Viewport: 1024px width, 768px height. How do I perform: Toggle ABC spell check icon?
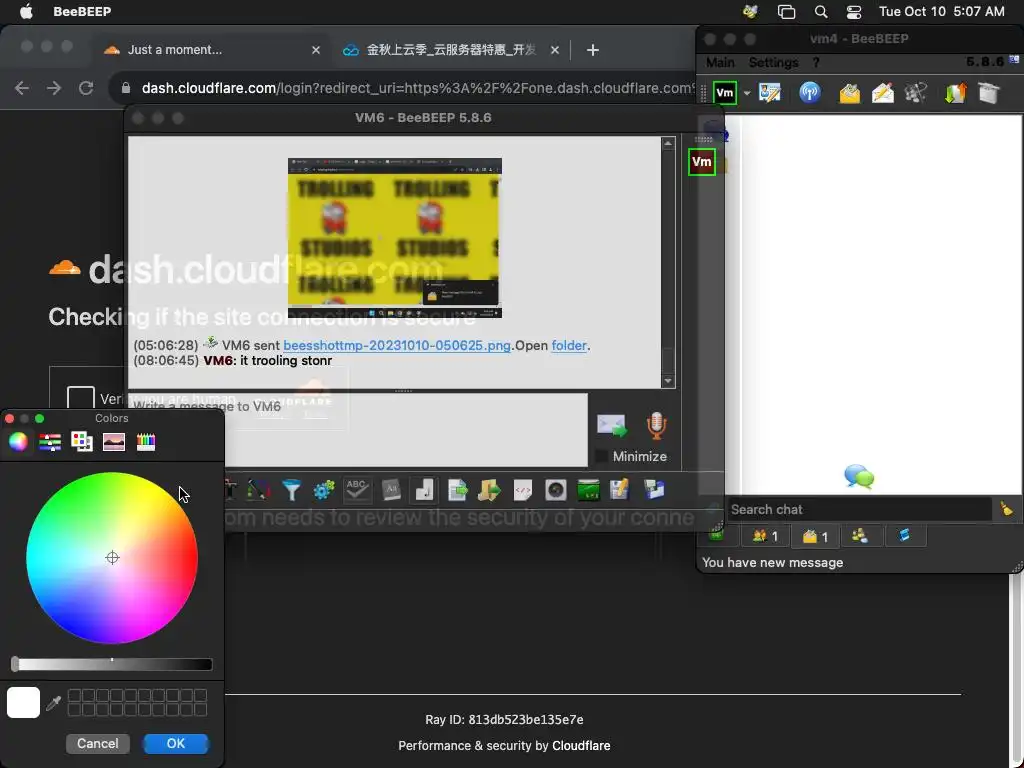point(357,490)
